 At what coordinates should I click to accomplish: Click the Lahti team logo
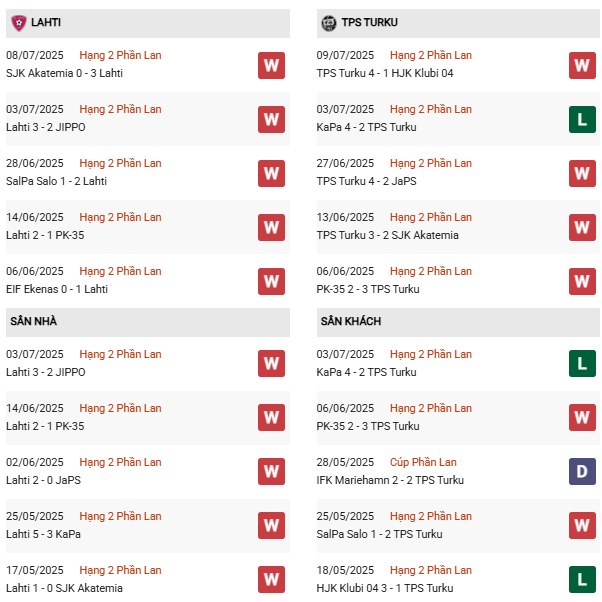point(17,23)
